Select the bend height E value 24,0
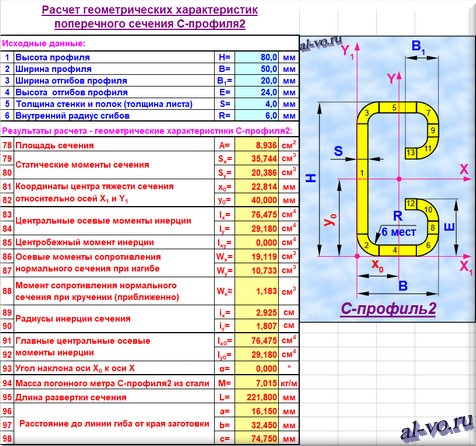 (256, 92)
